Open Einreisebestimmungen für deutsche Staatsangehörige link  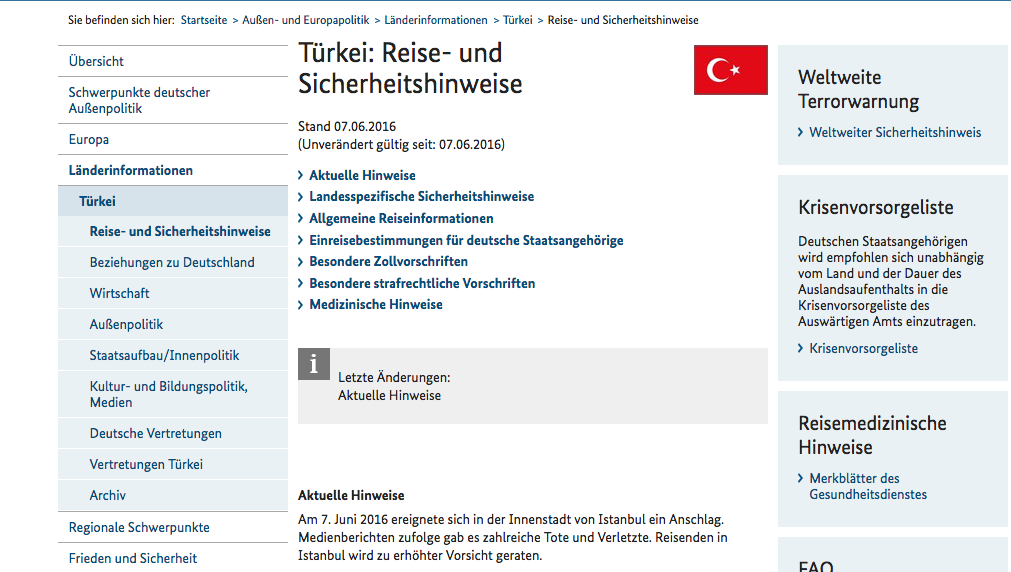pyautogui.click(x=466, y=241)
